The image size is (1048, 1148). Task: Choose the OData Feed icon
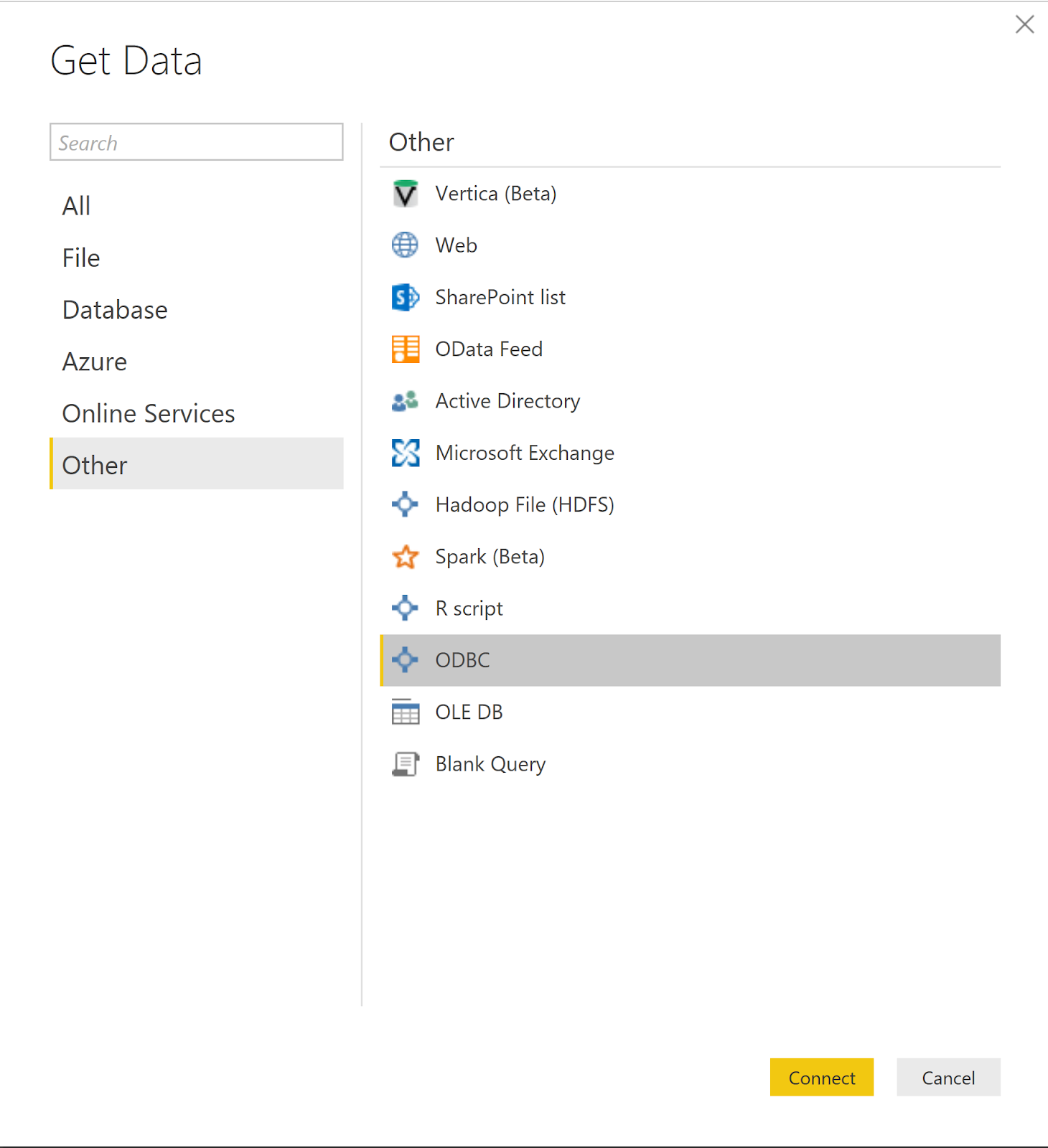tap(406, 349)
